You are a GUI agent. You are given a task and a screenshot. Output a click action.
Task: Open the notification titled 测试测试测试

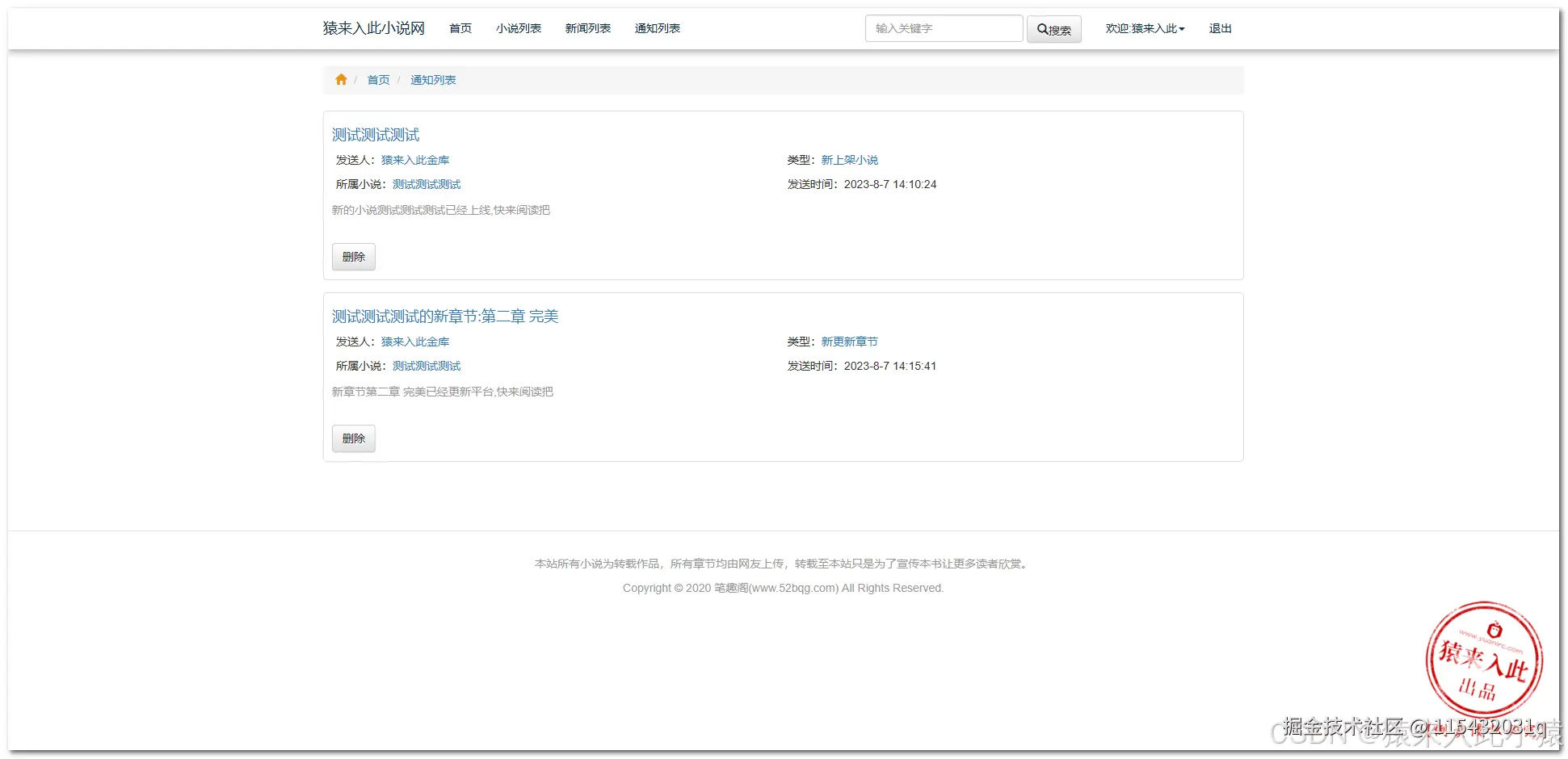click(376, 135)
